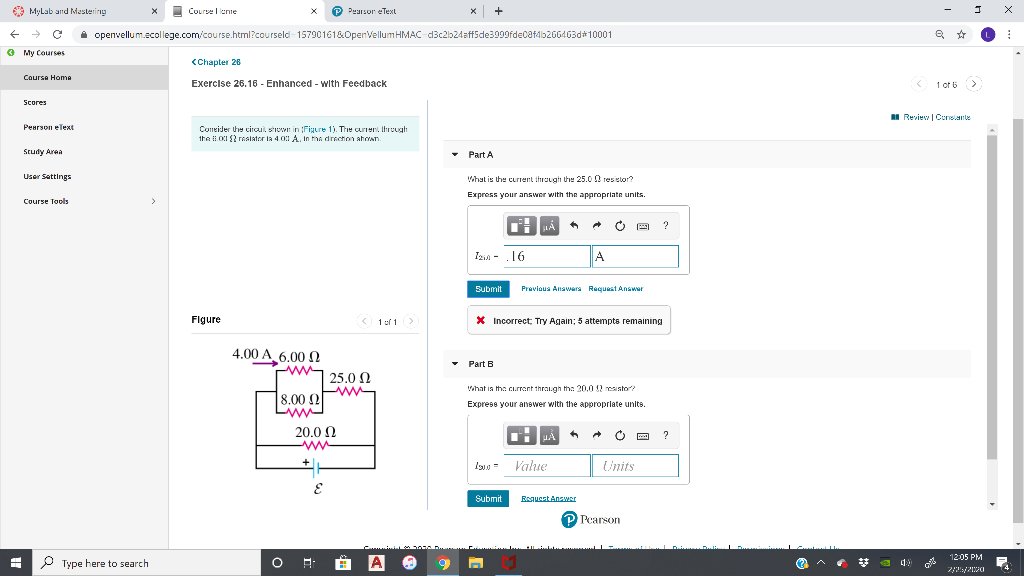Collapse the Part B section
Viewport: 1024px width, 576px height.
click(456, 363)
